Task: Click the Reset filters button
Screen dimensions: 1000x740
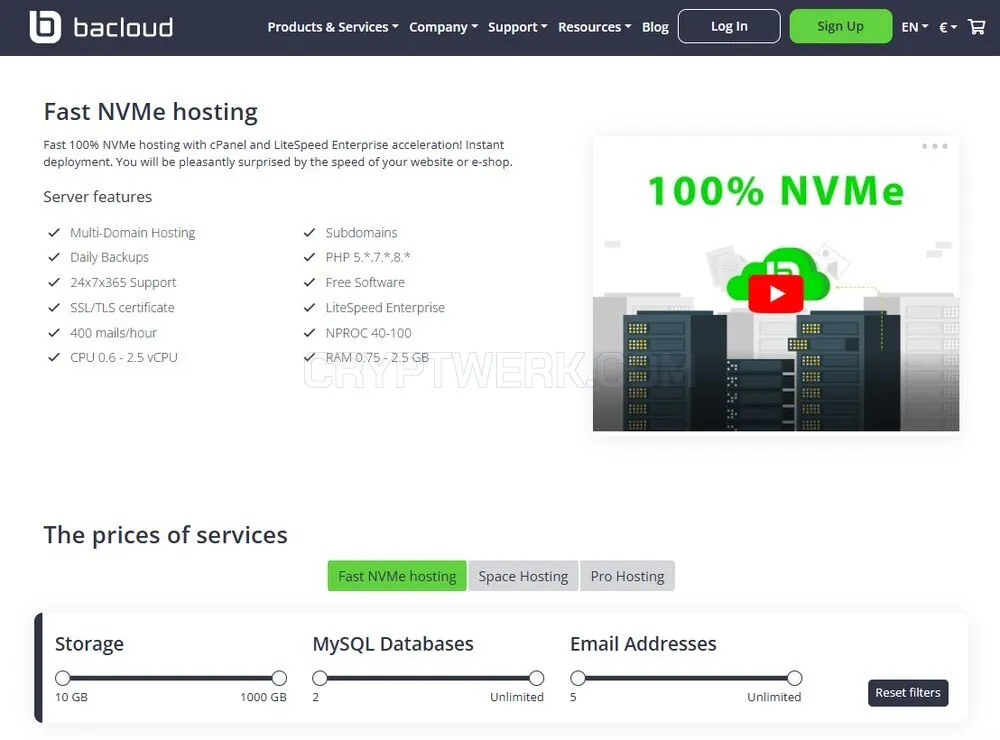Action: tap(908, 693)
